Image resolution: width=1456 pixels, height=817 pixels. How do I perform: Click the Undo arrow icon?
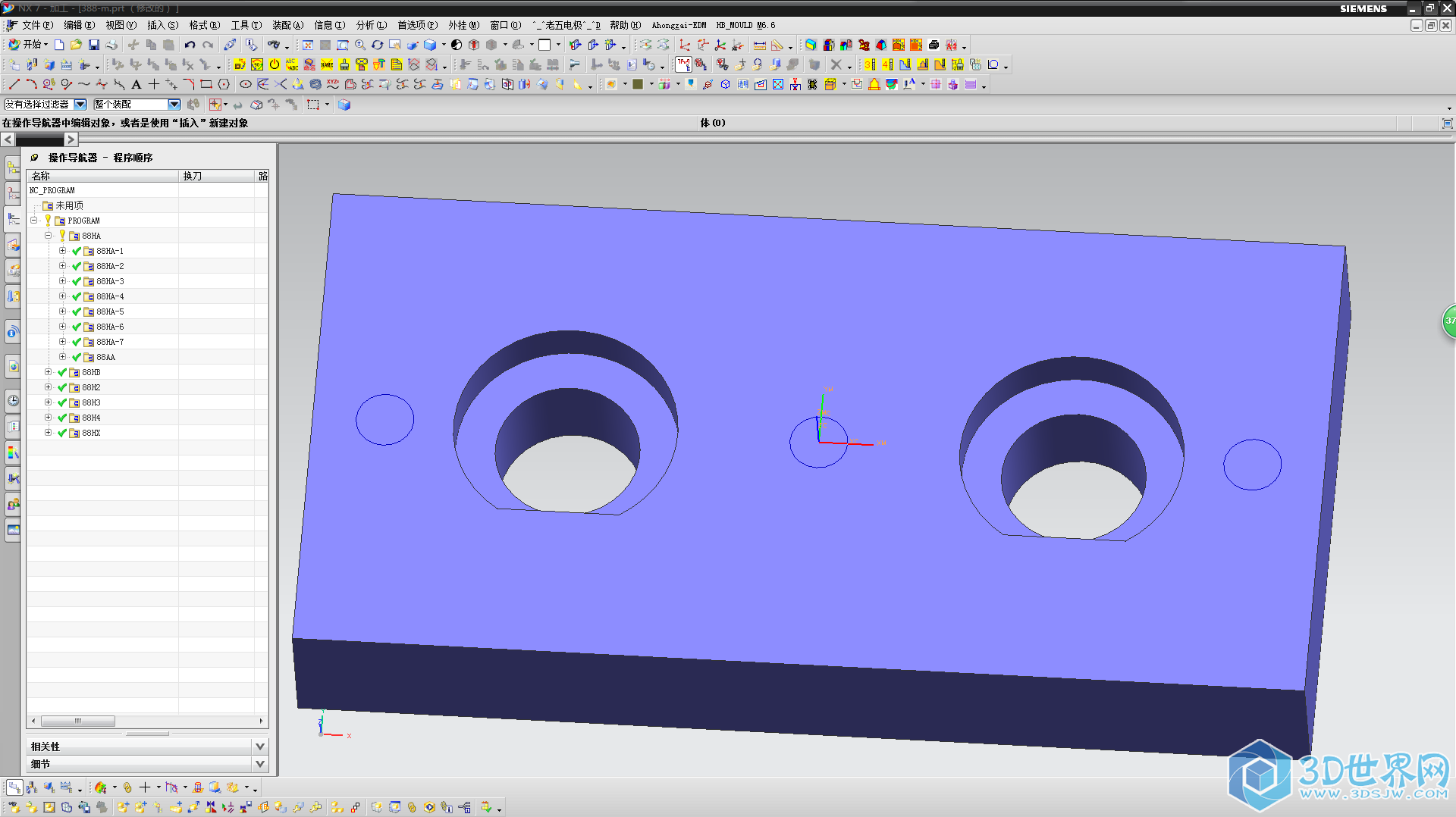tap(190, 45)
